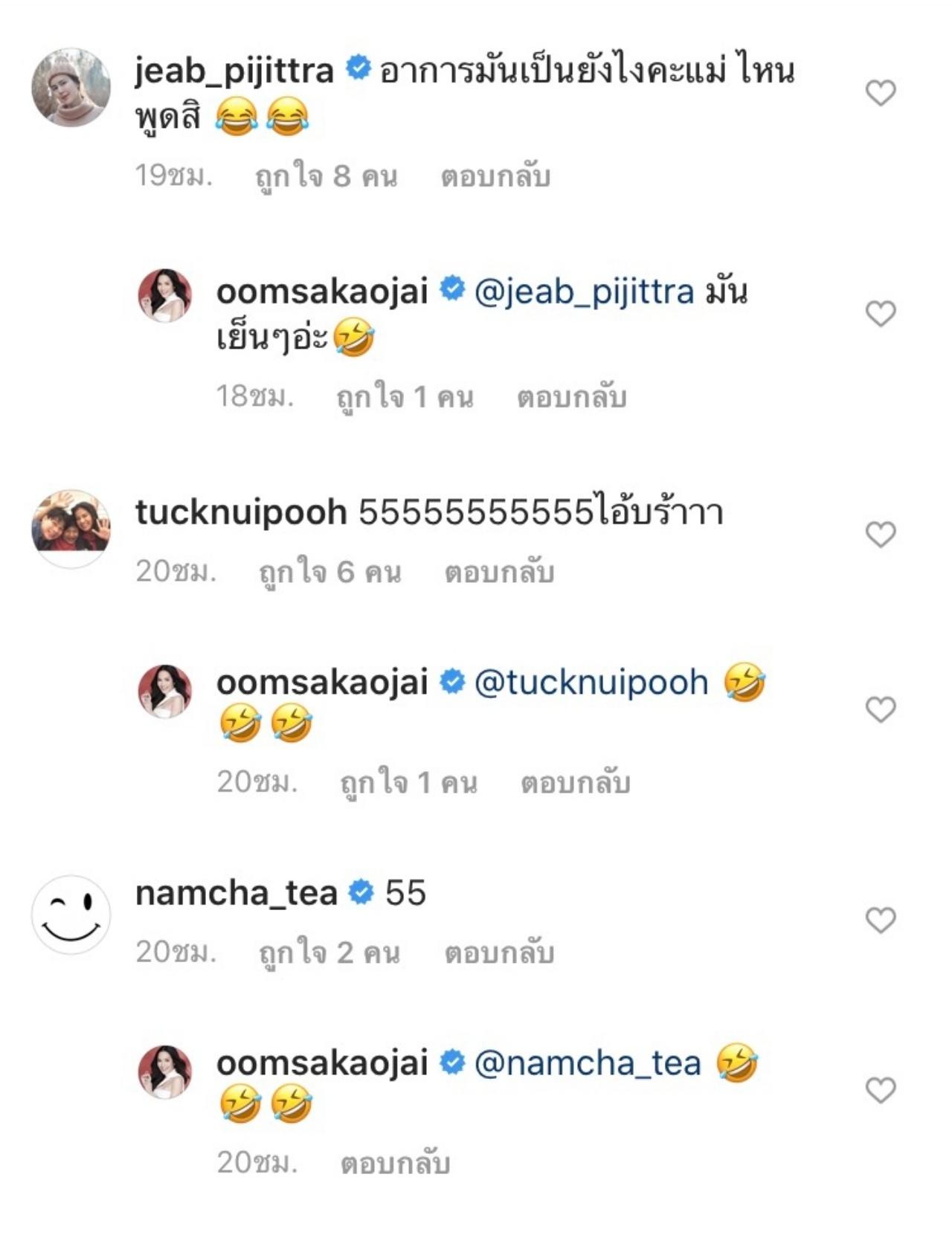Screen dimensions: 952x1241
Task: Reply to jeab_pijittra's comment
Action: click(495, 177)
